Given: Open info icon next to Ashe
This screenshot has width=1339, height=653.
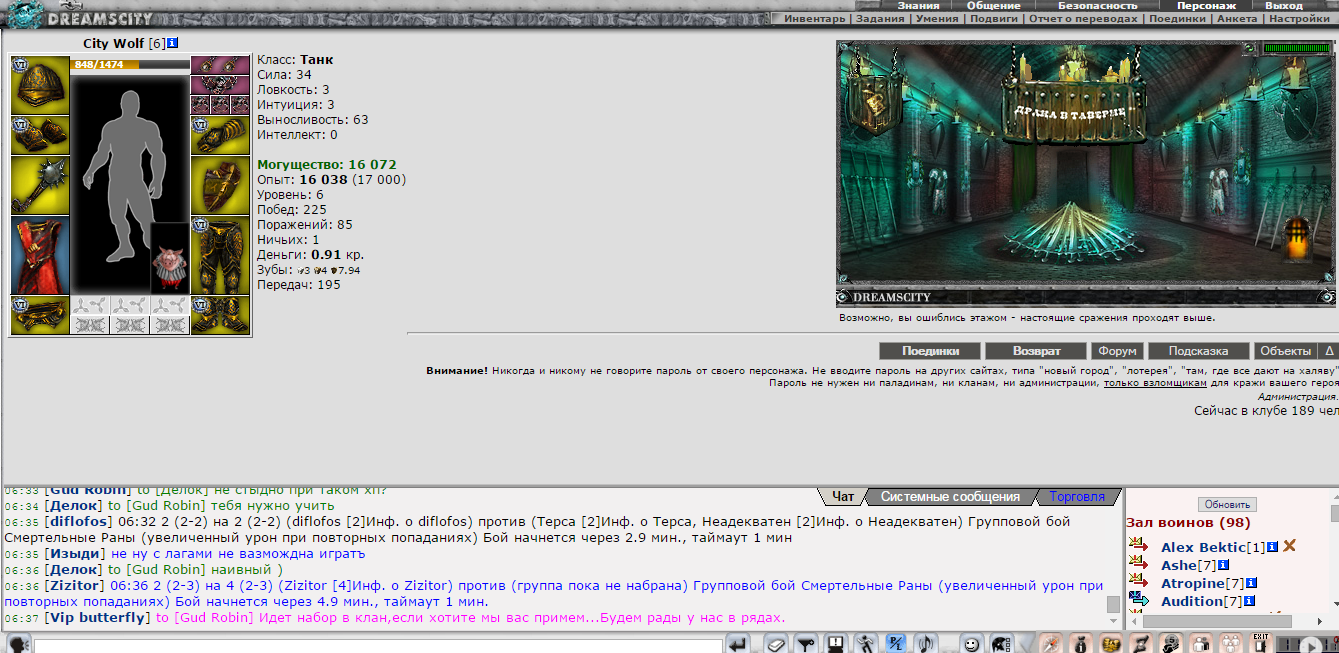Looking at the screenshot, I should coord(1222,566).
